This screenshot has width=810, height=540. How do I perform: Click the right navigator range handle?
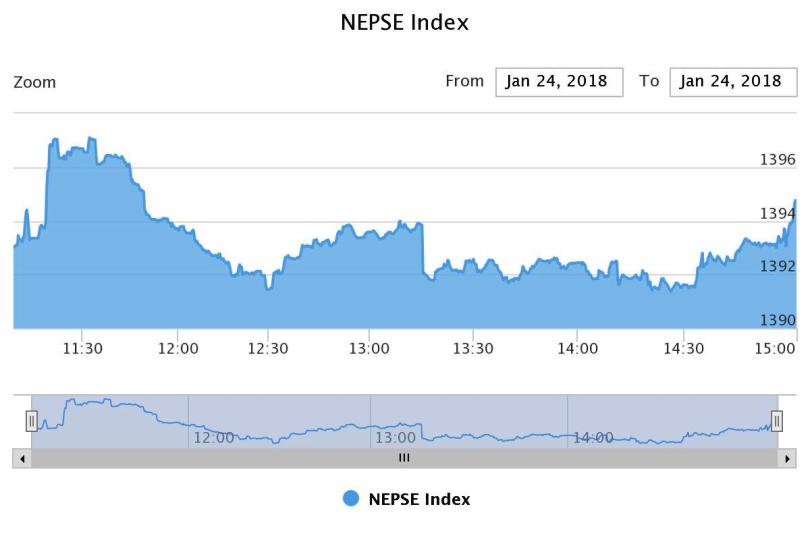776,421
